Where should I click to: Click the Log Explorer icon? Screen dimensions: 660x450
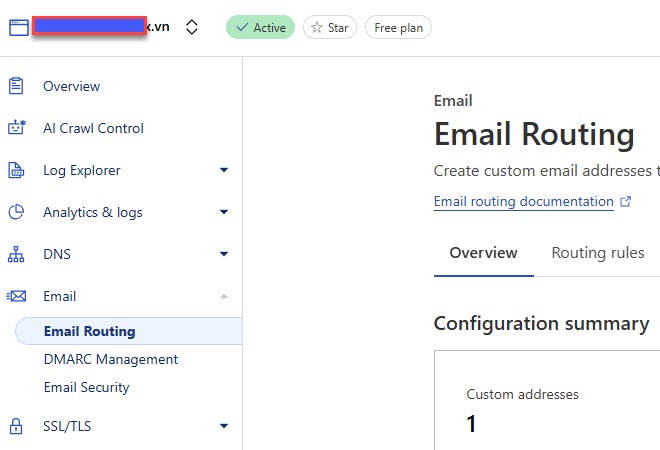16,170
